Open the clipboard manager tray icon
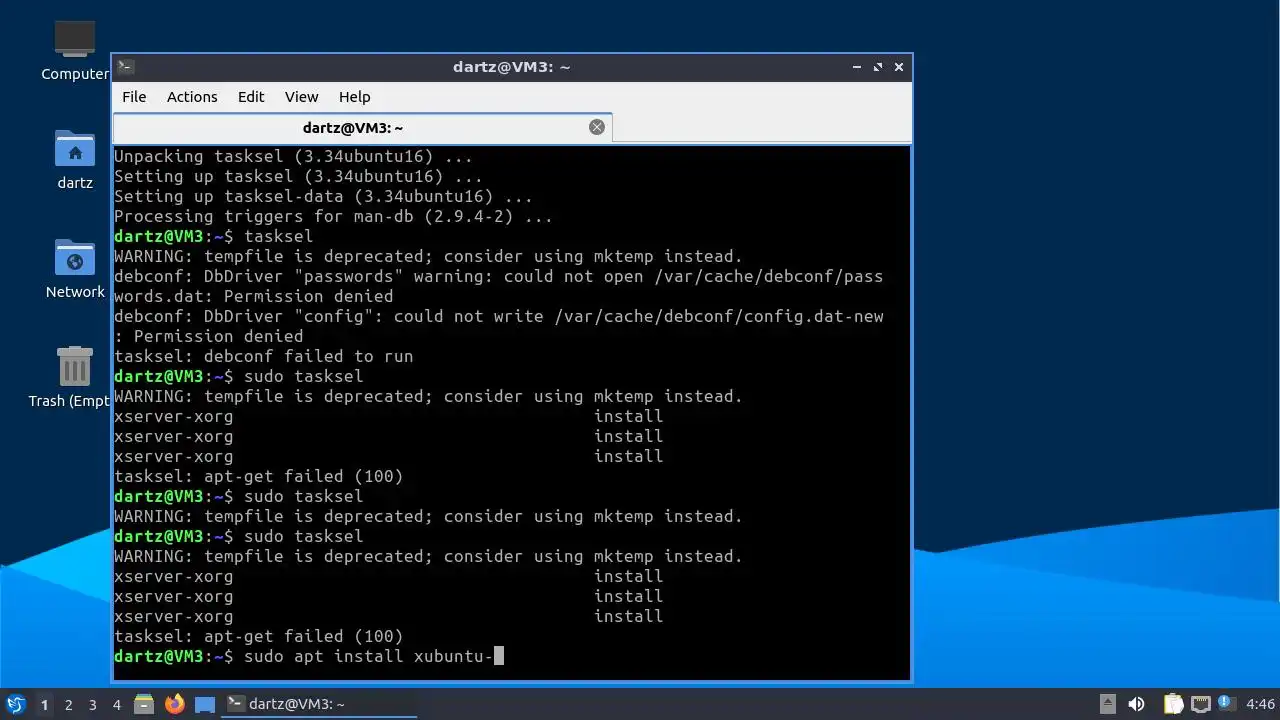 tap(1173, 704)
